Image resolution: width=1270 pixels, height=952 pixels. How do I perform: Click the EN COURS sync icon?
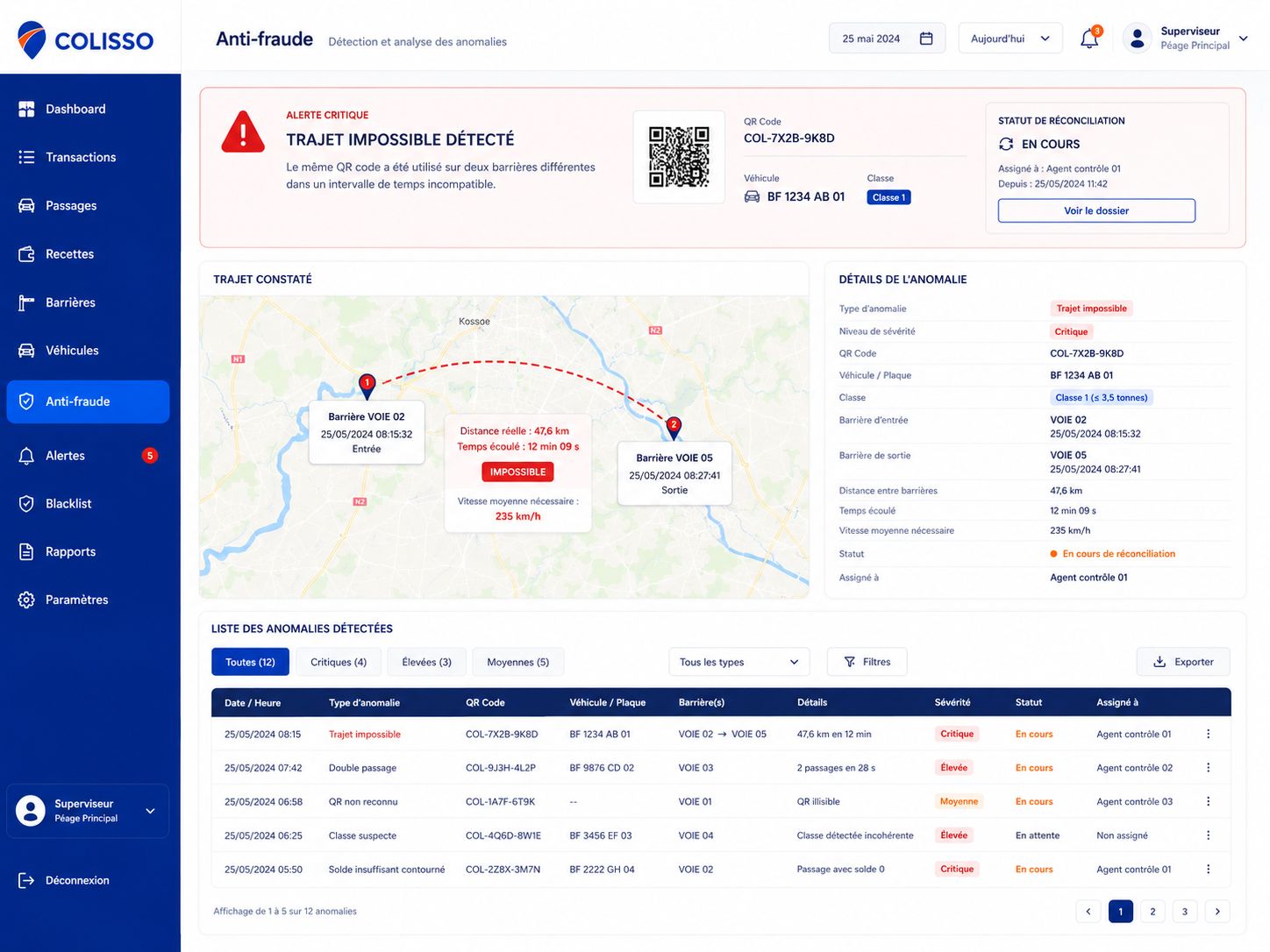1006,144
